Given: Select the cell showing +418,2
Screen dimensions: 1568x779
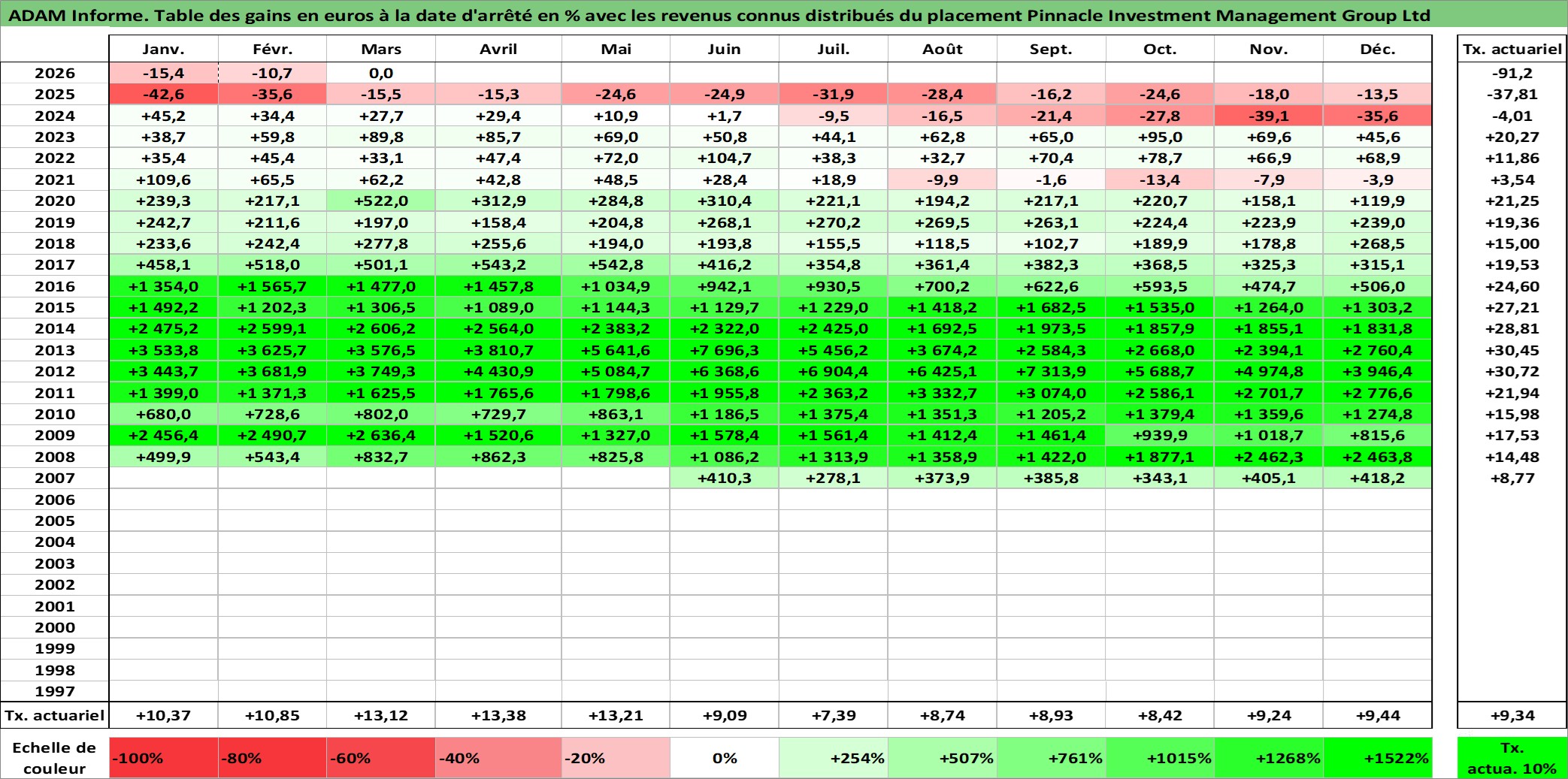Looking at the screenshot, I should (1377, 478).
